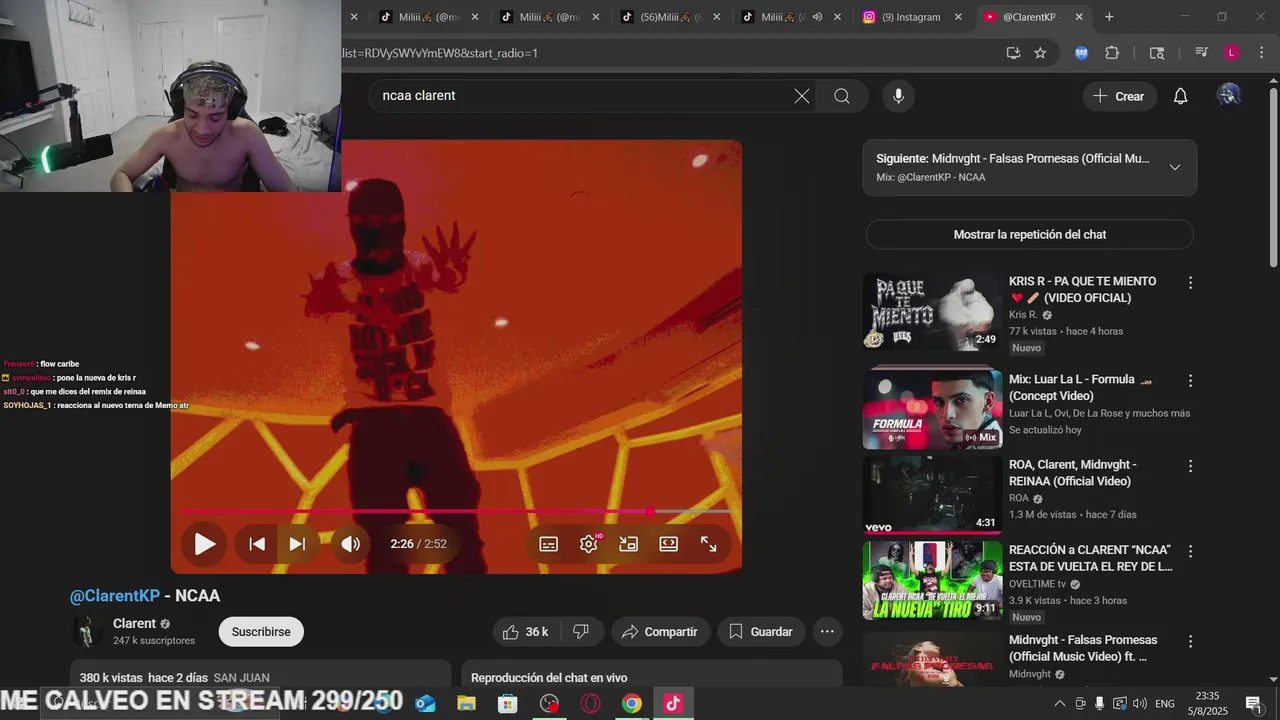The width and height of the screenshot is (1280, 720).
Task: Open YouTube notifications bell
Action: pyautogui.click(x=1180, y=96)
